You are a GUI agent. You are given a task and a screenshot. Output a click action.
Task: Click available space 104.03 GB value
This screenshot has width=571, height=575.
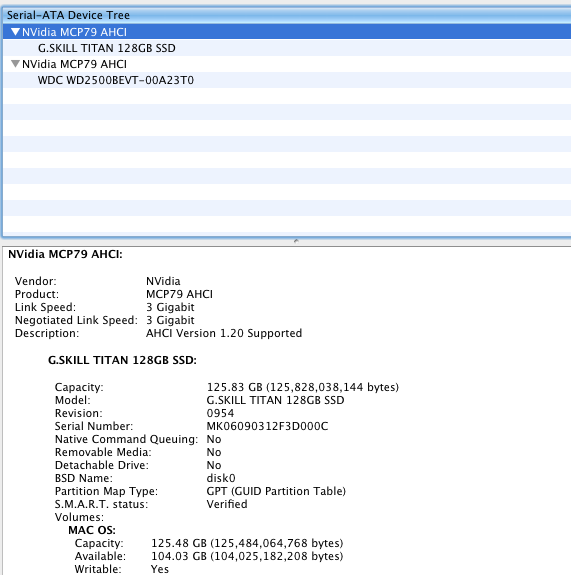click(247, 556)
